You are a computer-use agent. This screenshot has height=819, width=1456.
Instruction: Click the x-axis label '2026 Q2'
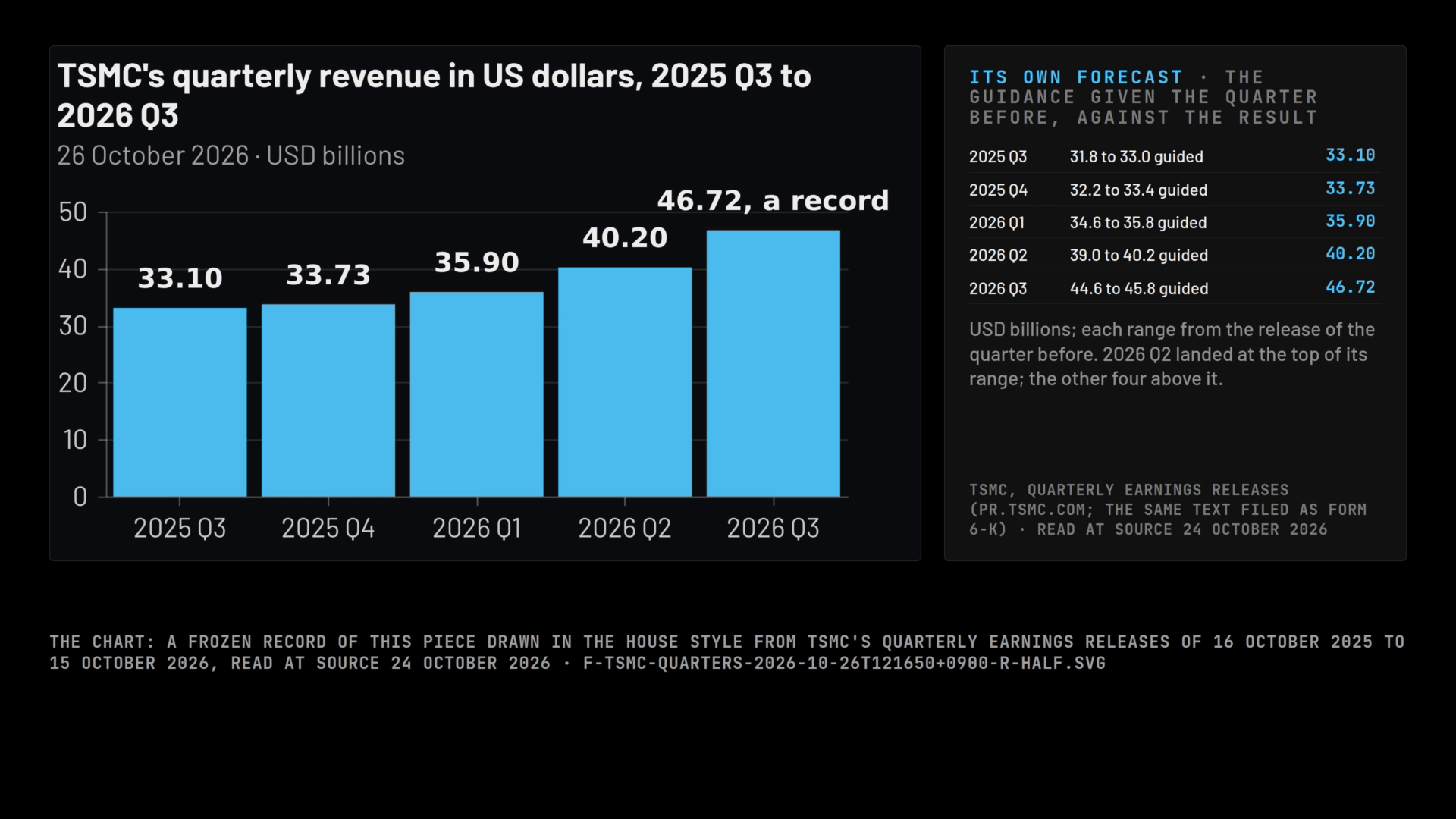tap(625, 528)
